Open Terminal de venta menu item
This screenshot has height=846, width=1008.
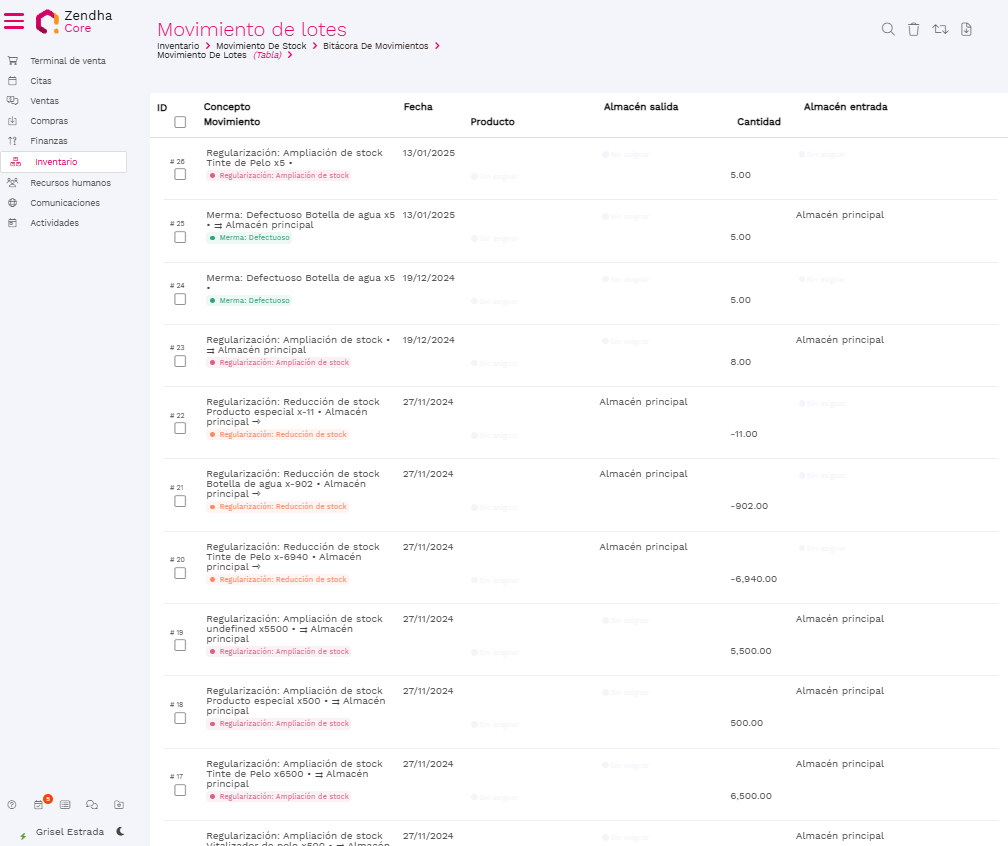67,61
